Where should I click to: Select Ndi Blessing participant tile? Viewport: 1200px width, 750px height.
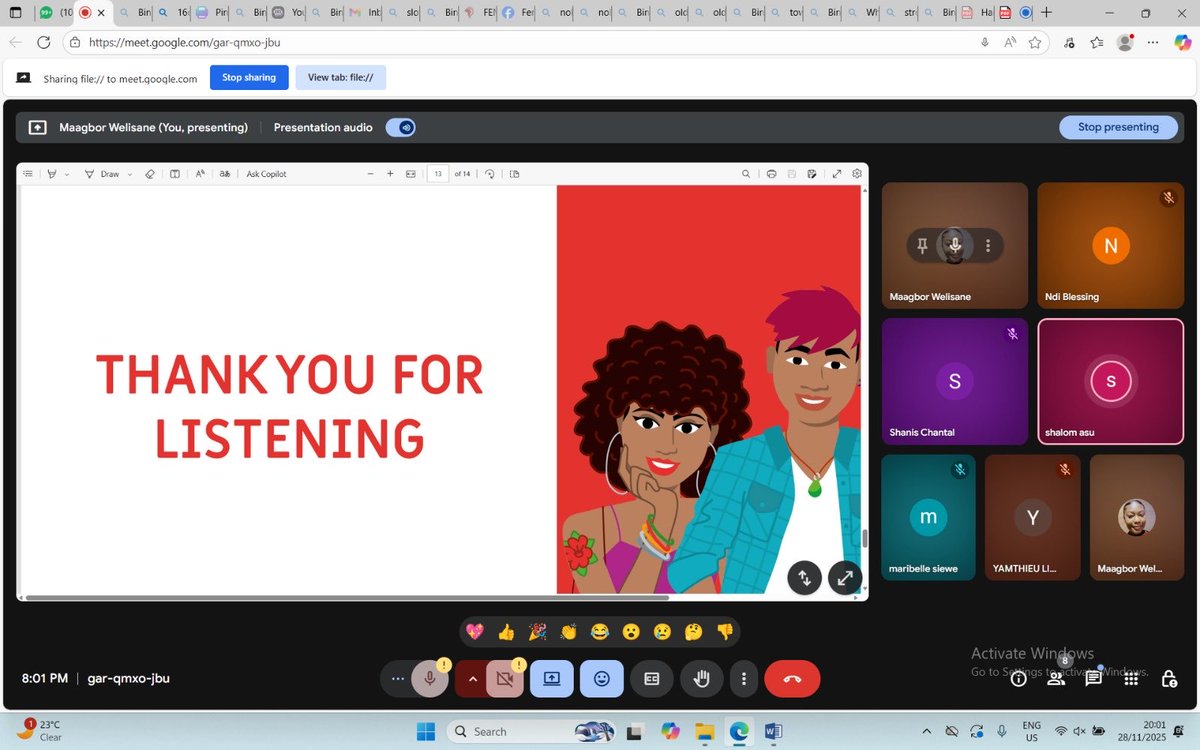[1110, 245]
